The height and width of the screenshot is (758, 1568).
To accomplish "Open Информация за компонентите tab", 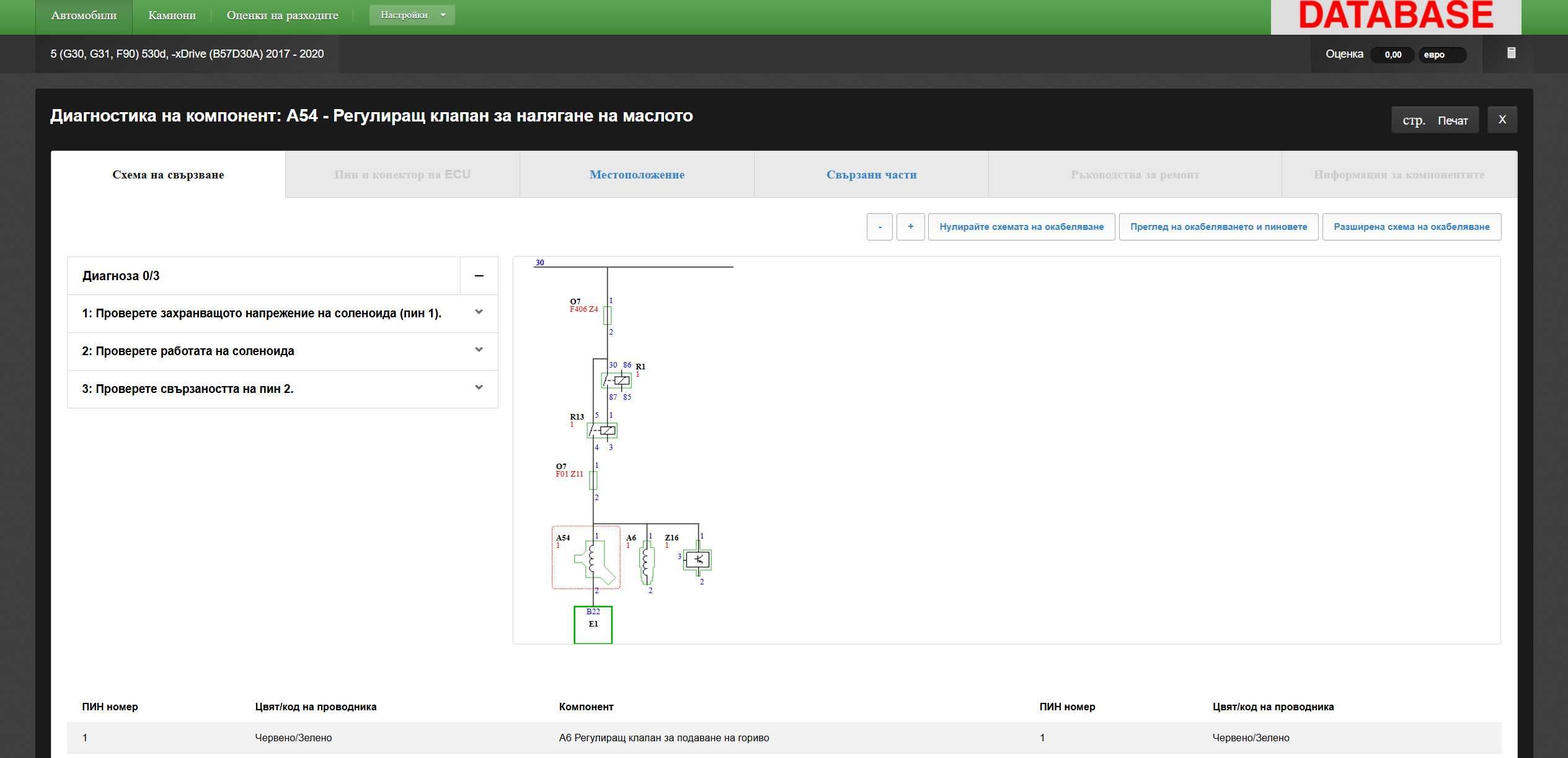I will (x=1399, y=175).
